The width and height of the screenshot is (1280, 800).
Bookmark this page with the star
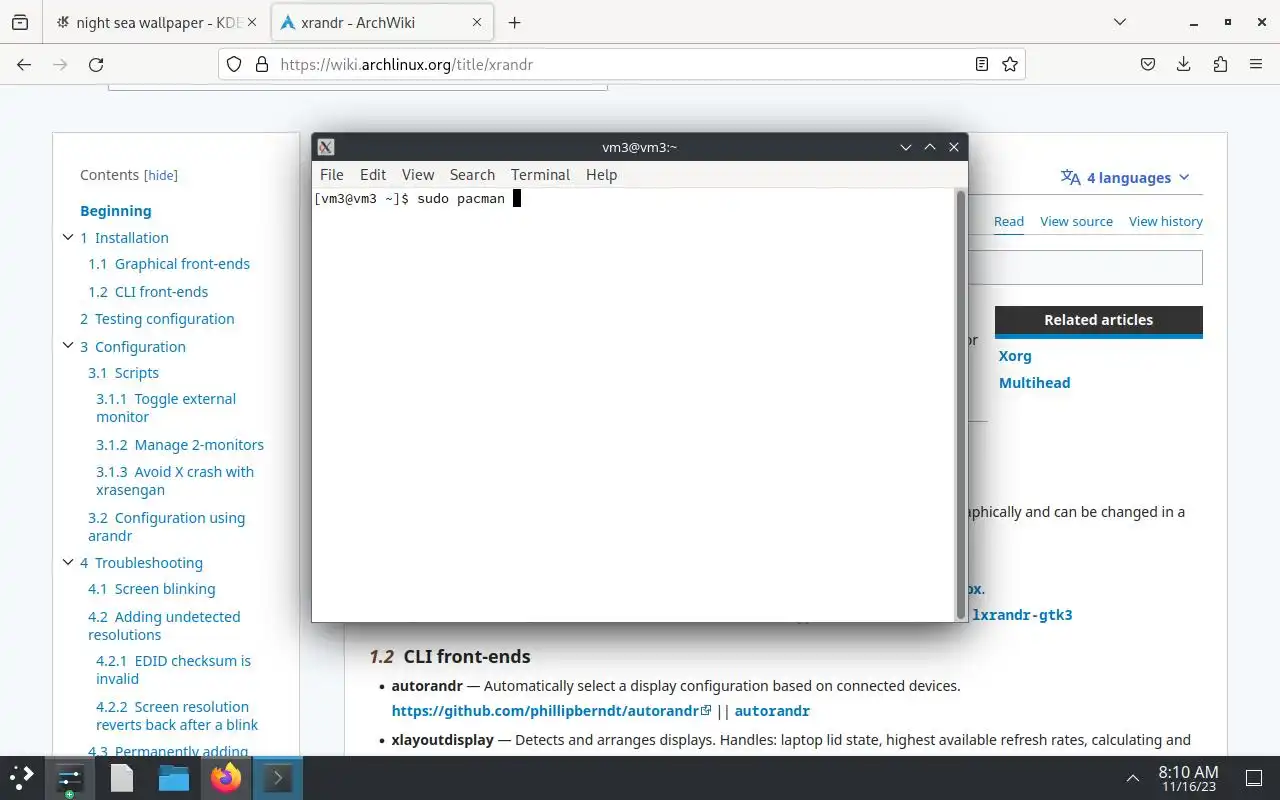pyautogui.click(x=1010, y=64)
